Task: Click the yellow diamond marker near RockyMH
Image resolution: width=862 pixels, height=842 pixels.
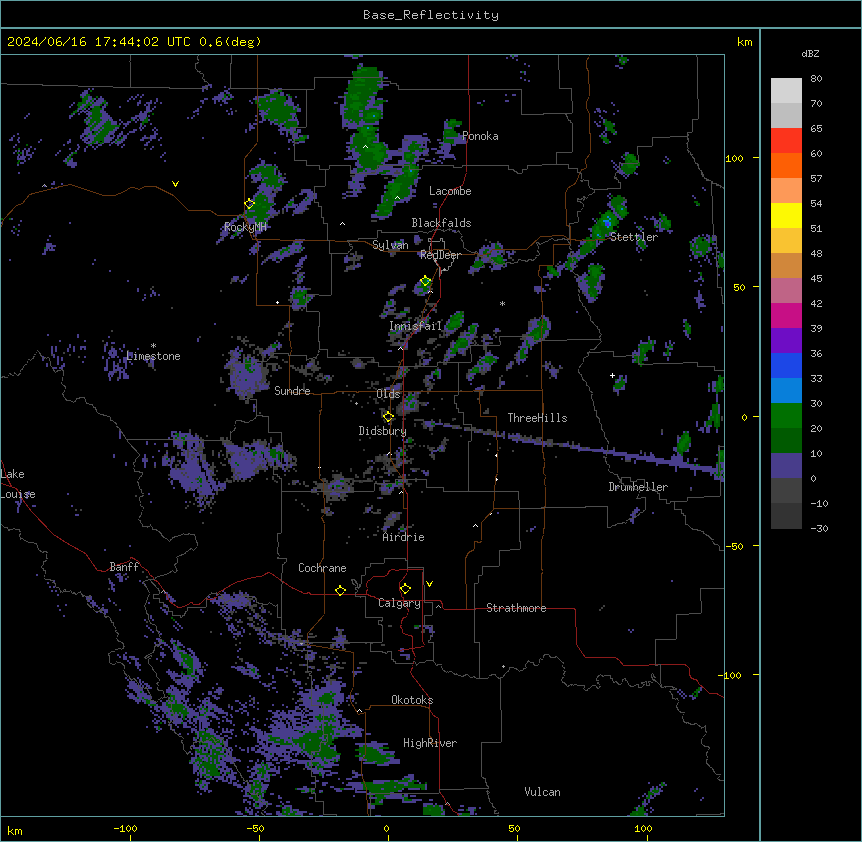Action: coord(250,204)
